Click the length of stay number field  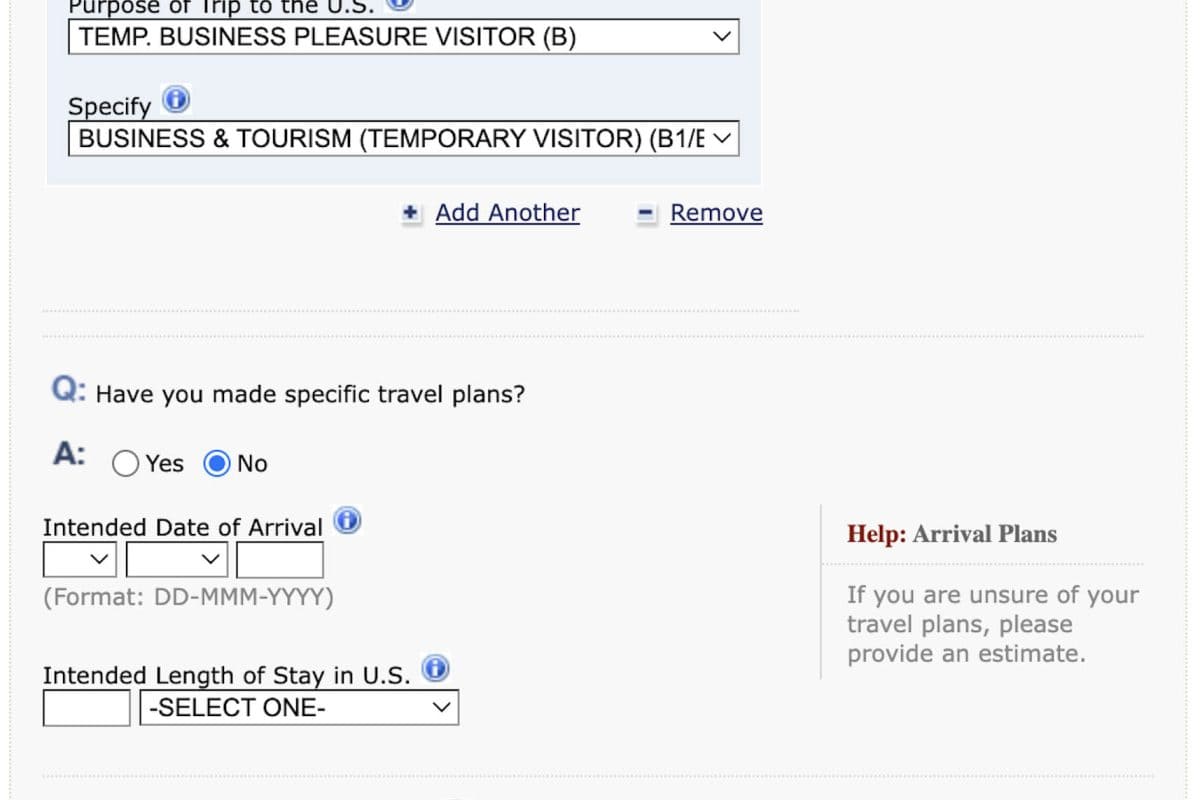pos(86,708)
